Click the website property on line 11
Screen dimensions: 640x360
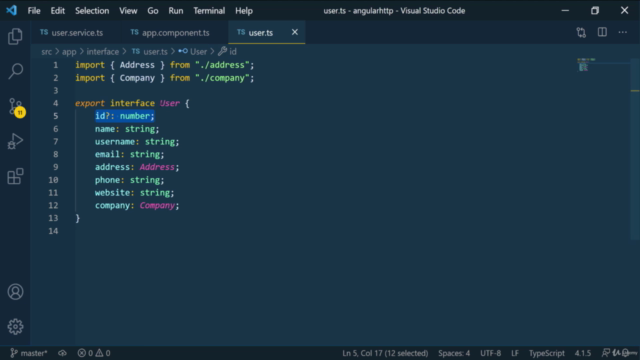pos(112,193)
